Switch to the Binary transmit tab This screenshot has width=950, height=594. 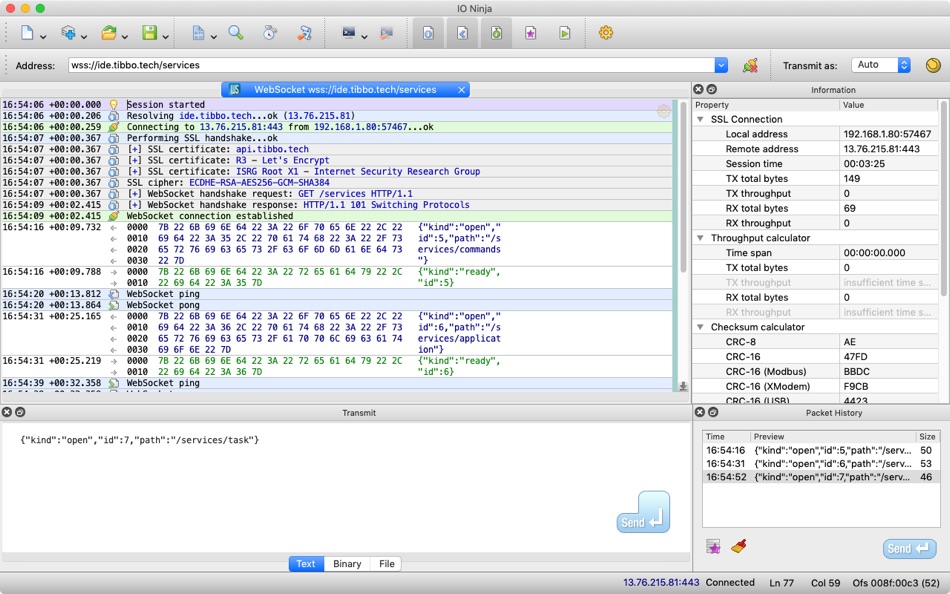pyautogui.click(x=347, y=564)
